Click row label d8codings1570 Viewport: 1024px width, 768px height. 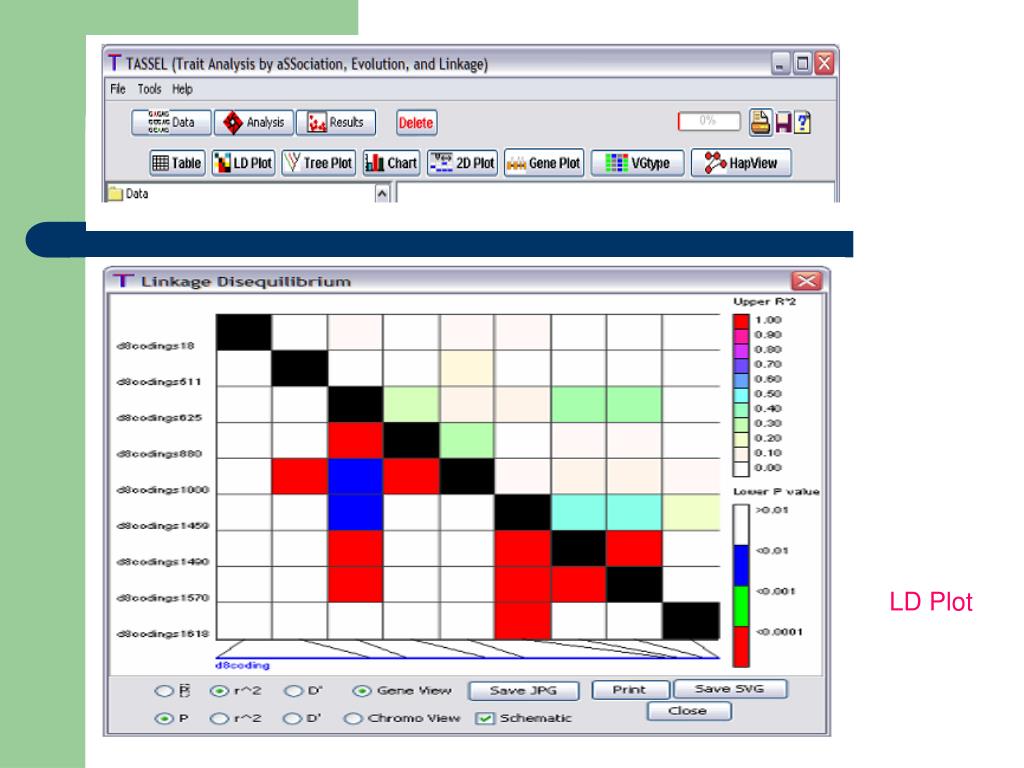[x=163, y=598]
